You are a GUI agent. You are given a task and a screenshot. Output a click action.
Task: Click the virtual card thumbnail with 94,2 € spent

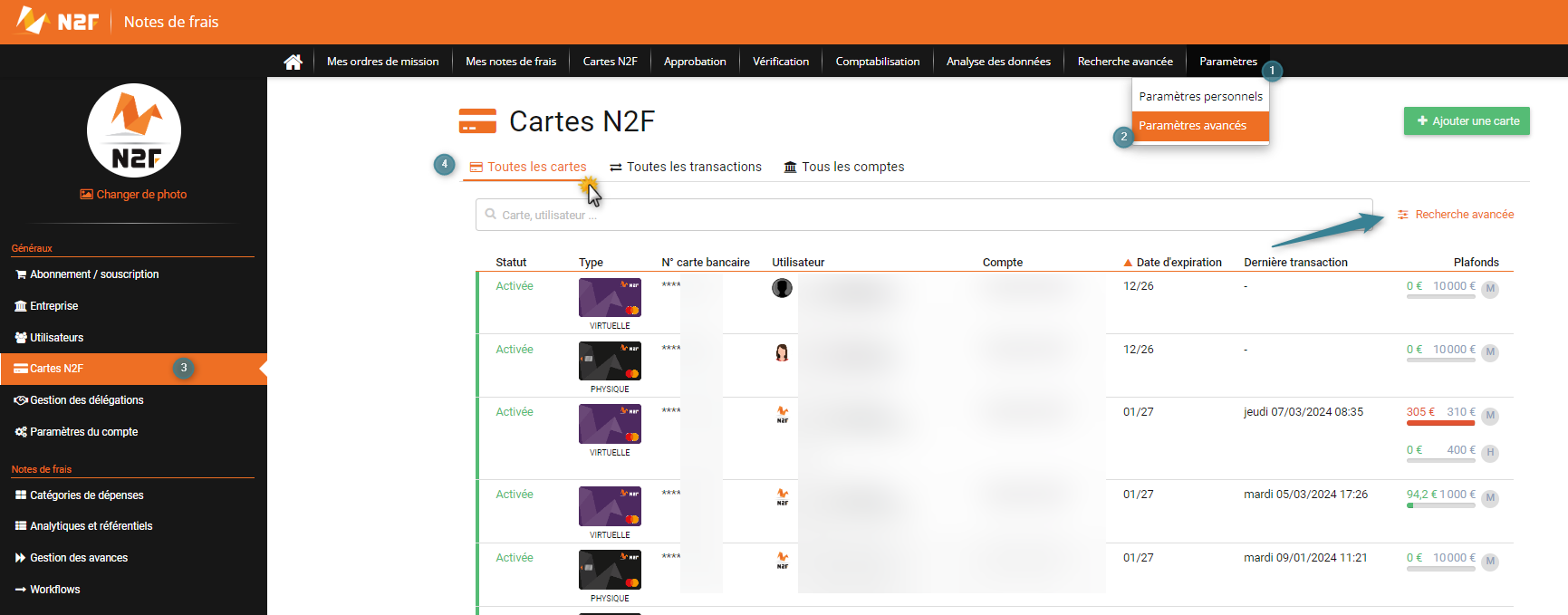point(610,506)
